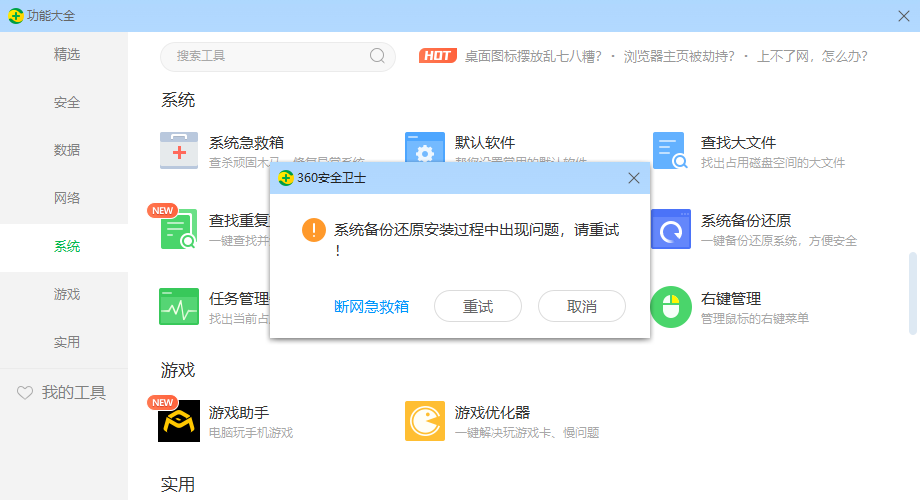Open the 查找重复 green document icon
This screenshot has width=920, height=500.
click(179, 229)
